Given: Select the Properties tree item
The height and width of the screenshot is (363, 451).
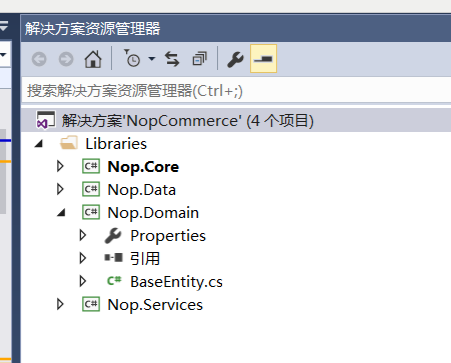Looking at the screenshot, I should (x=168, y=236).
